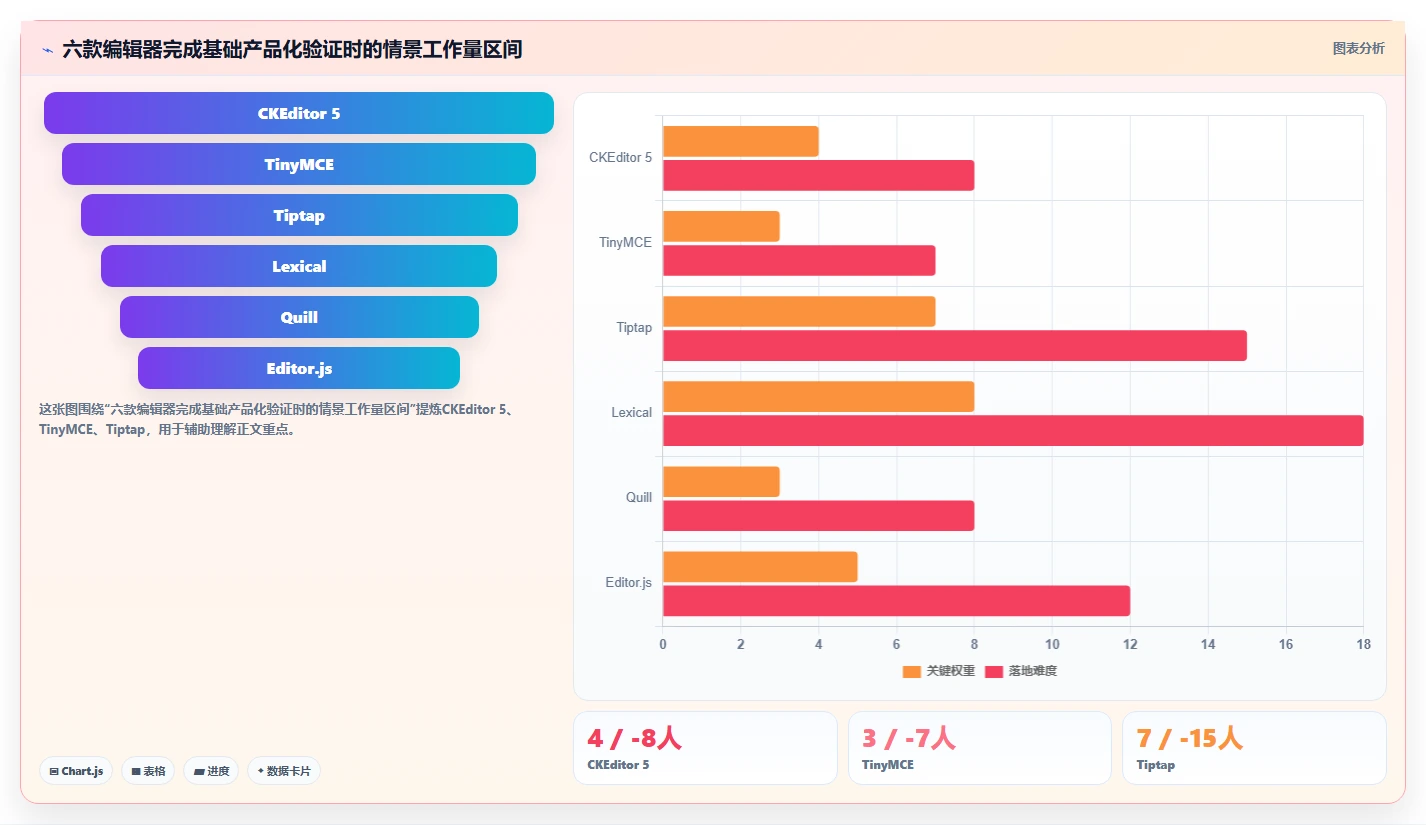Click the Lexical y-axis label
Image resolution: width=1426 pixels, height=825 pixels.
(632, 413)
